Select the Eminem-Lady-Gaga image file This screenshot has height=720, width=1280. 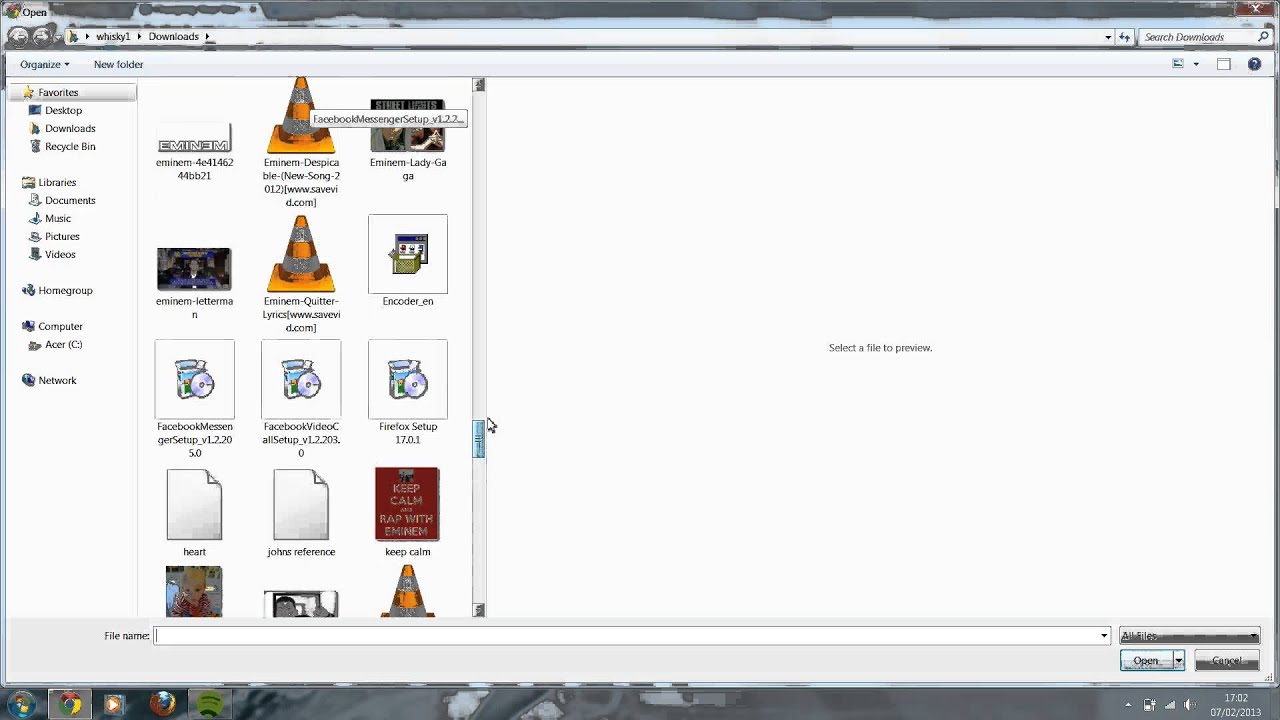tap(408, 140)
